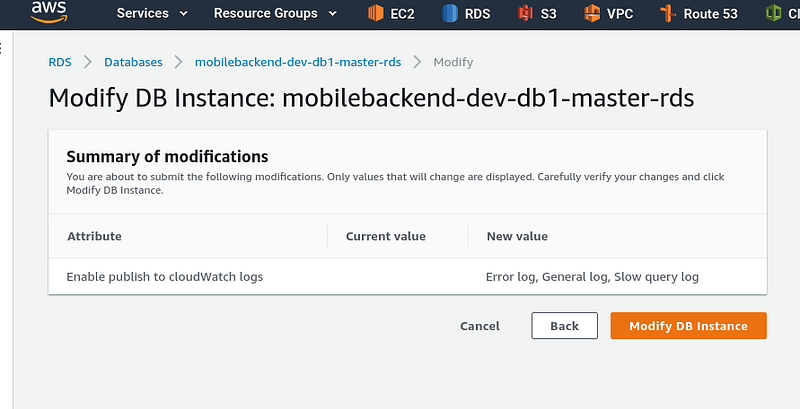Open the Route 53 shortcut icon
The width and height of the screenshot is (800, 409).
(667, 13)
